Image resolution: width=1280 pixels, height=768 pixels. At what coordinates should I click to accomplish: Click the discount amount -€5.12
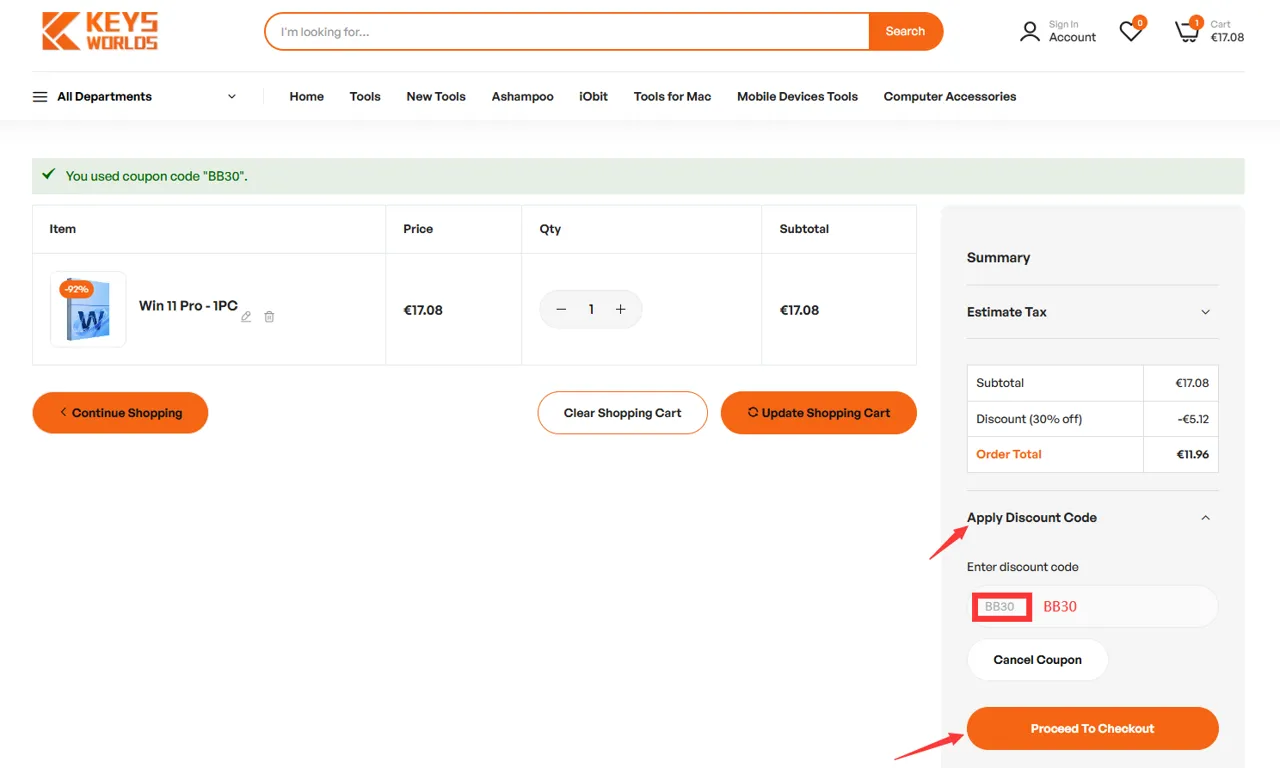1193,419
